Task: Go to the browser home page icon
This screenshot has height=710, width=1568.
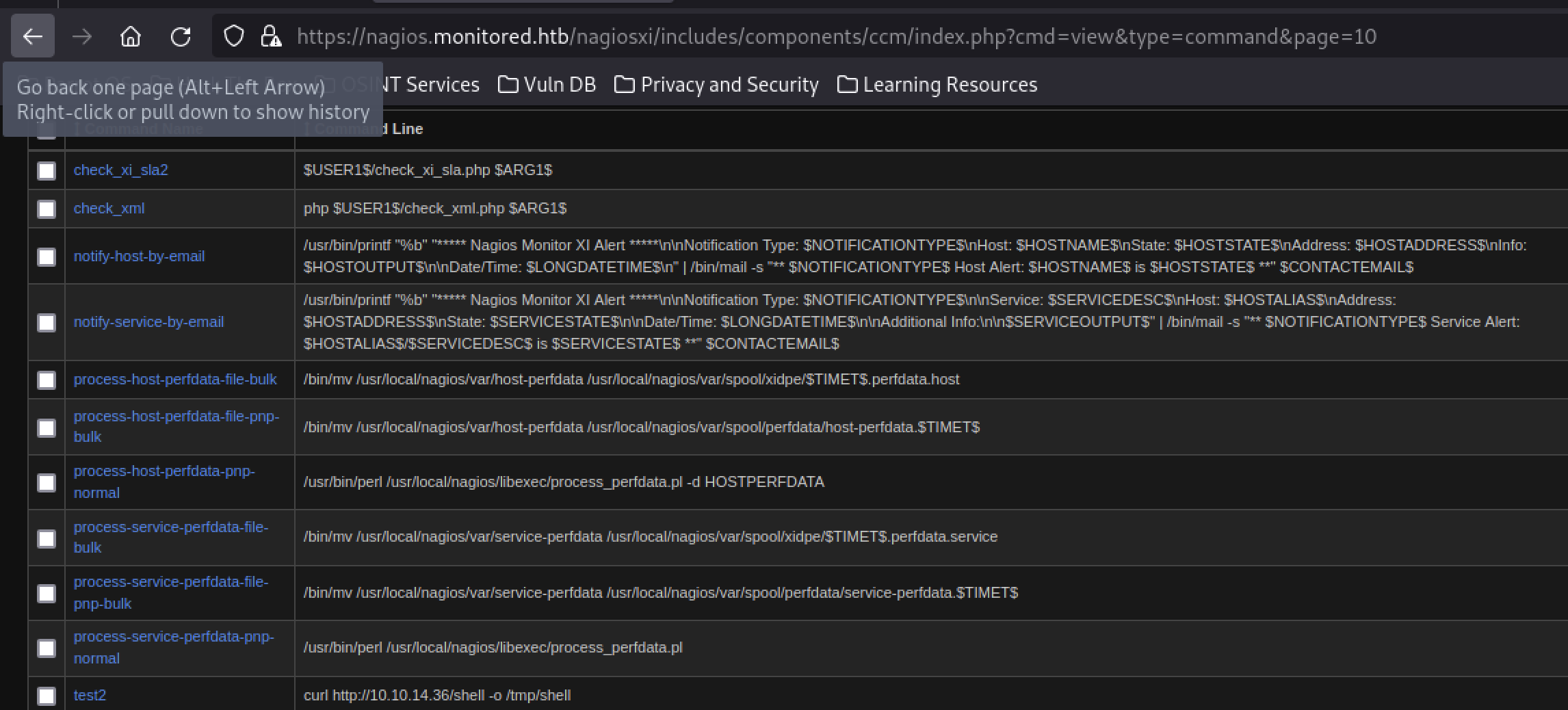Action: (x=130, y=36)
